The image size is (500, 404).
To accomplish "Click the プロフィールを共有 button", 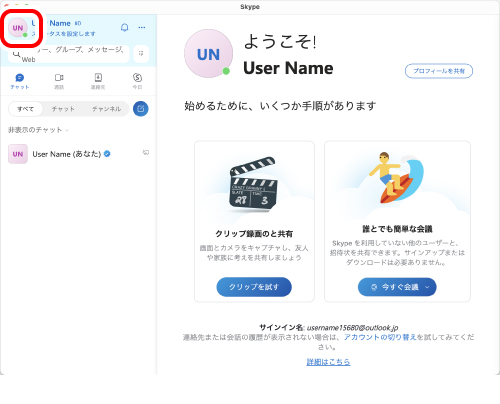I will (x=439, y=71).
